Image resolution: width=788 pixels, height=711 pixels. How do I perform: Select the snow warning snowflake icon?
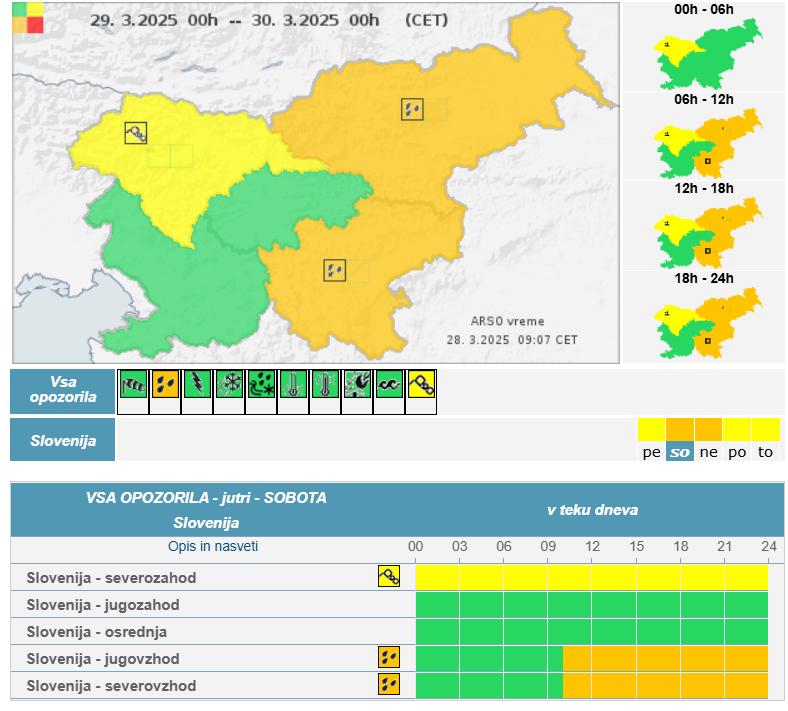pyautogui.click(x=229, y=385)
